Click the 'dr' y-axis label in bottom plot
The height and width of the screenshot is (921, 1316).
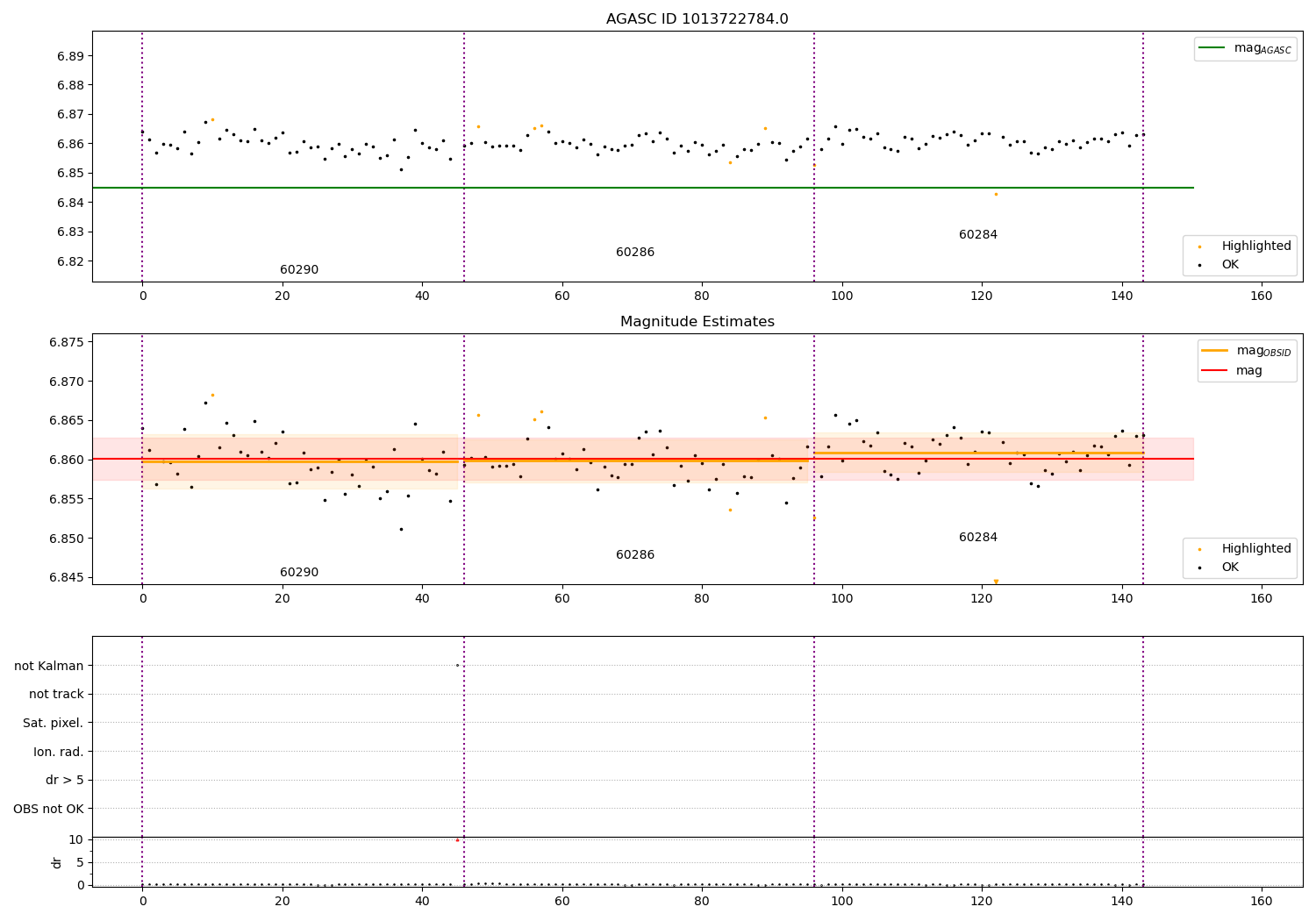(57, 862)
